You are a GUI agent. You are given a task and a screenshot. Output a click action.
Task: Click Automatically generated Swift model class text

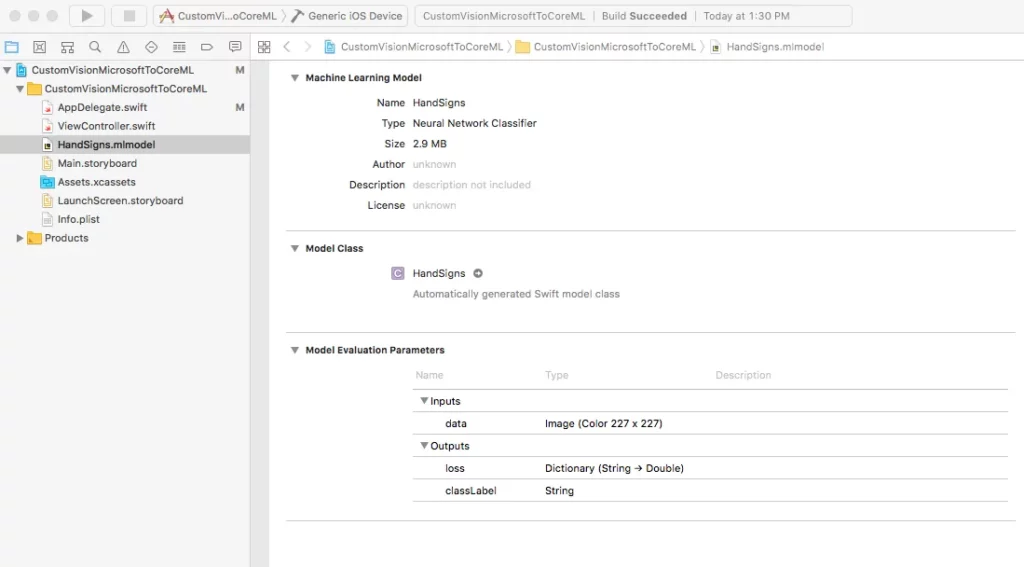(516, 294)
